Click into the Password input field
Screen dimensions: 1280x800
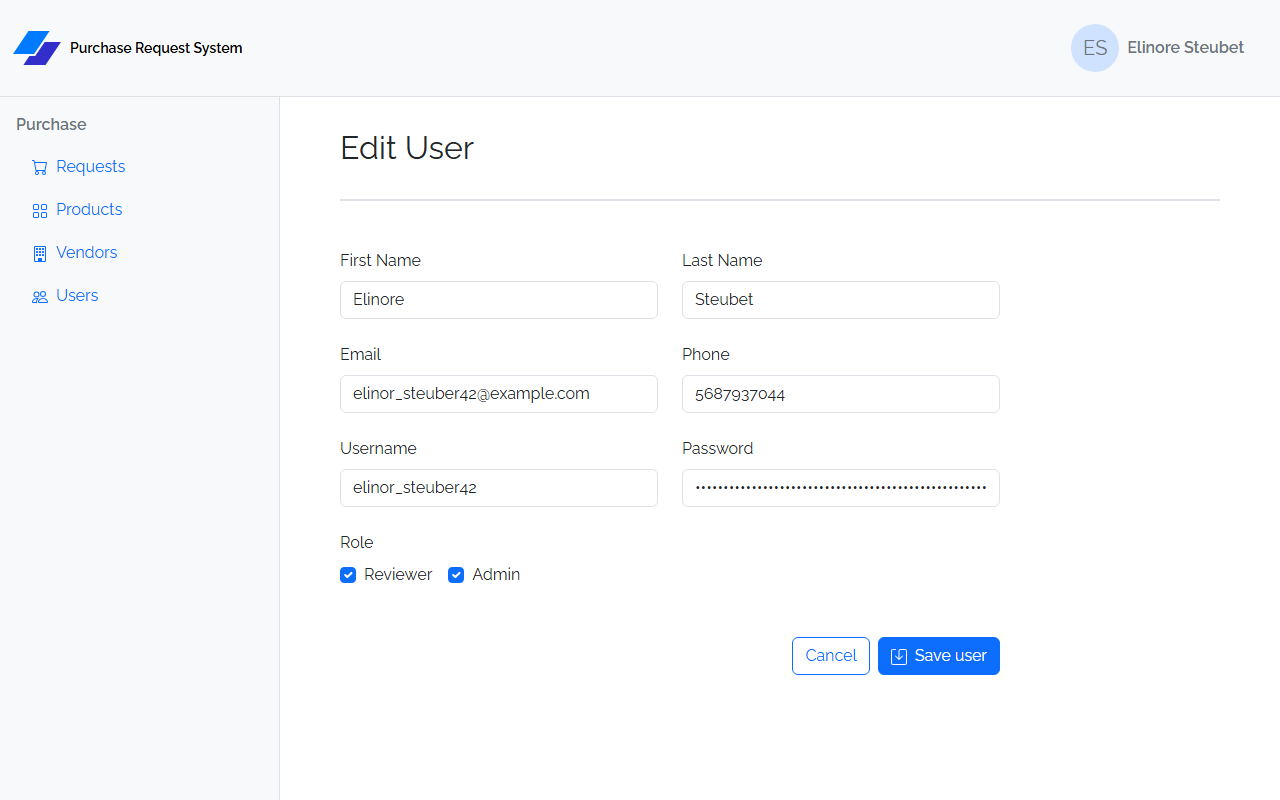click(841, 488)
